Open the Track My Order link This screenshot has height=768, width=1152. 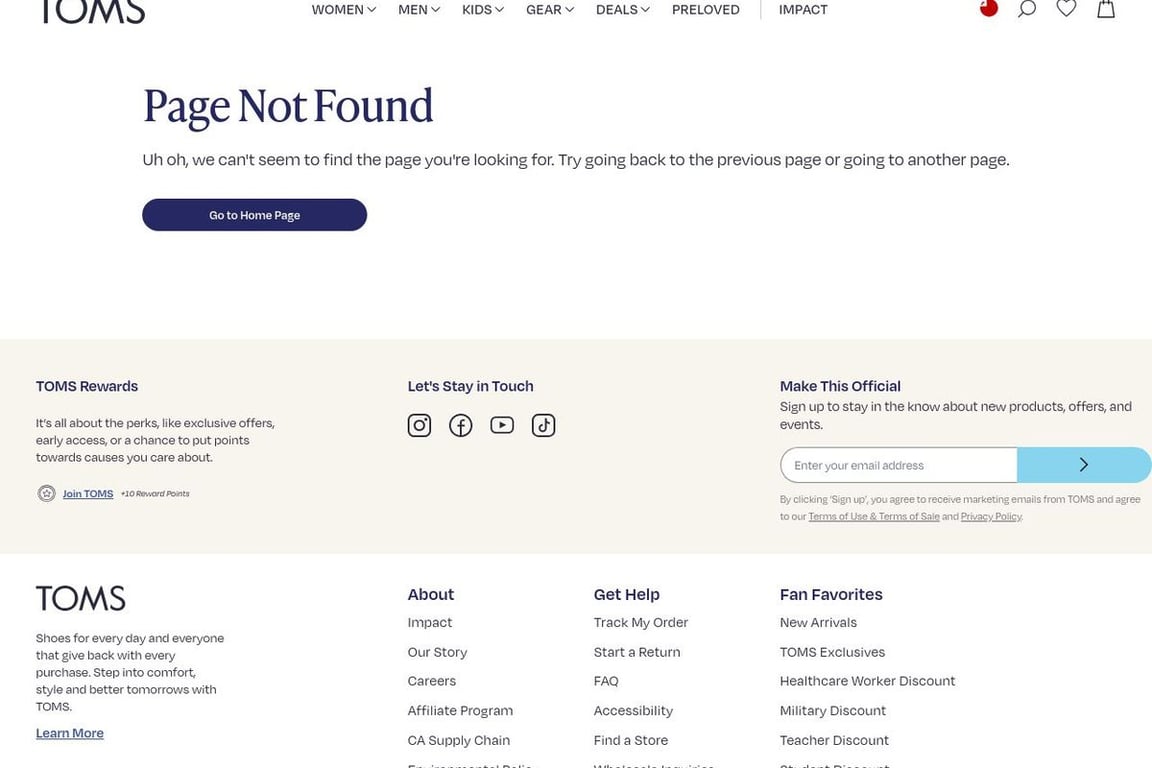[641, 622]
